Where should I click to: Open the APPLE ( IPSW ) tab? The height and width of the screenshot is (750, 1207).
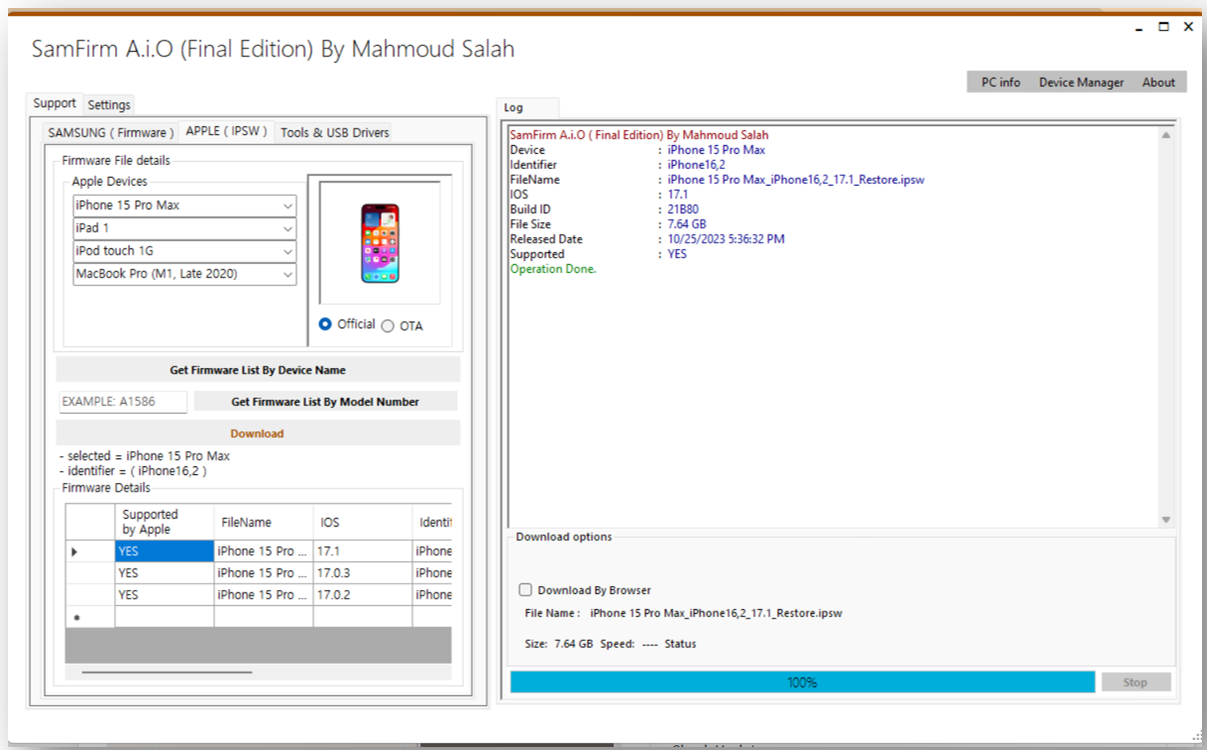(x=227, y=131)
